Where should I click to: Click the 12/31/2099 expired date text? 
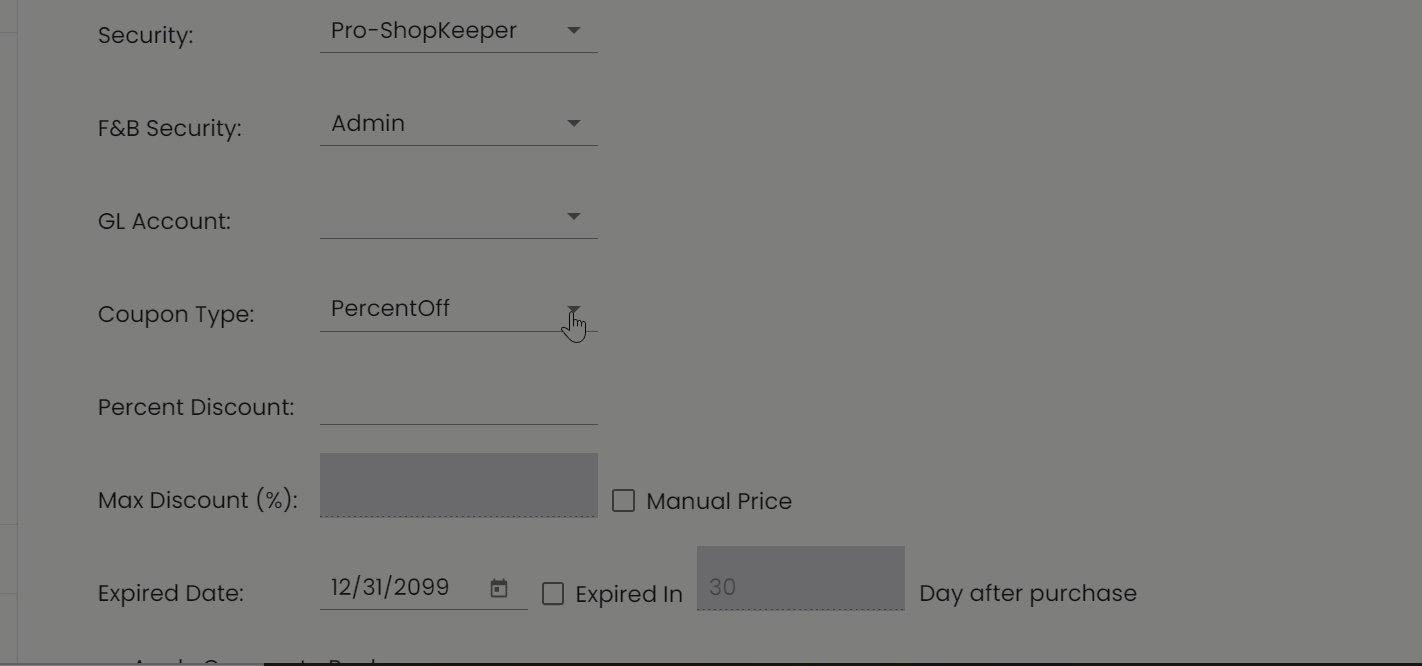390,587
